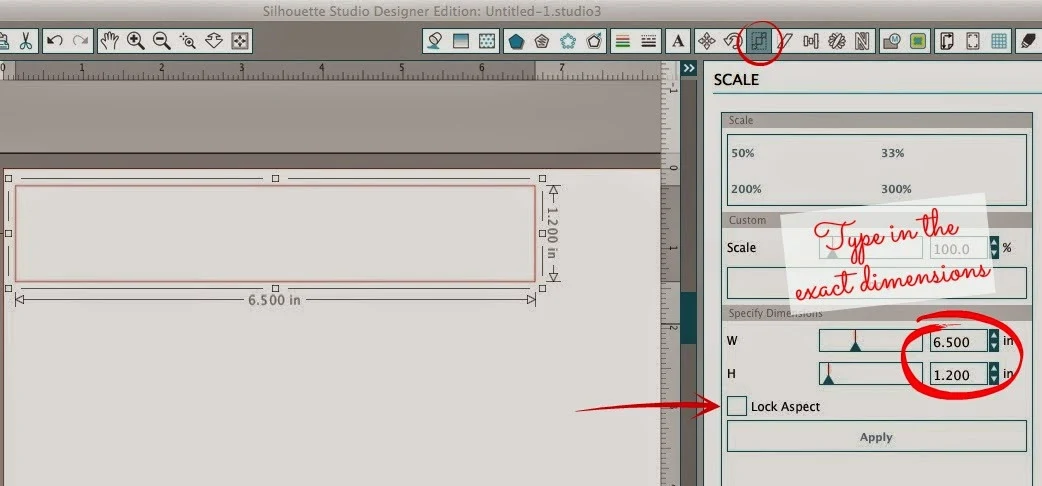This screenshot has height=486, width=1042.
Task: Redo the last action
Action: point(80,41)
